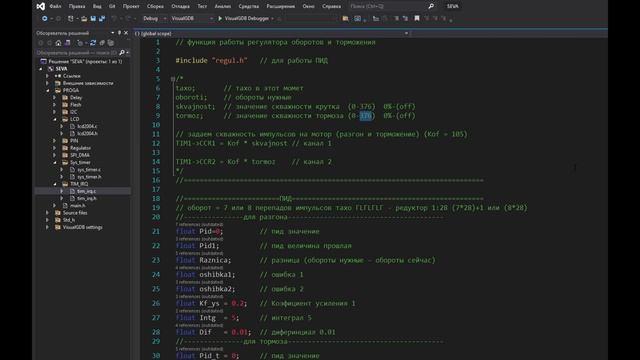Click the folder icon toolbar button left of code map
Image resolution: width=640 pixels, height=360 pixels.
[x=345, y=18]
